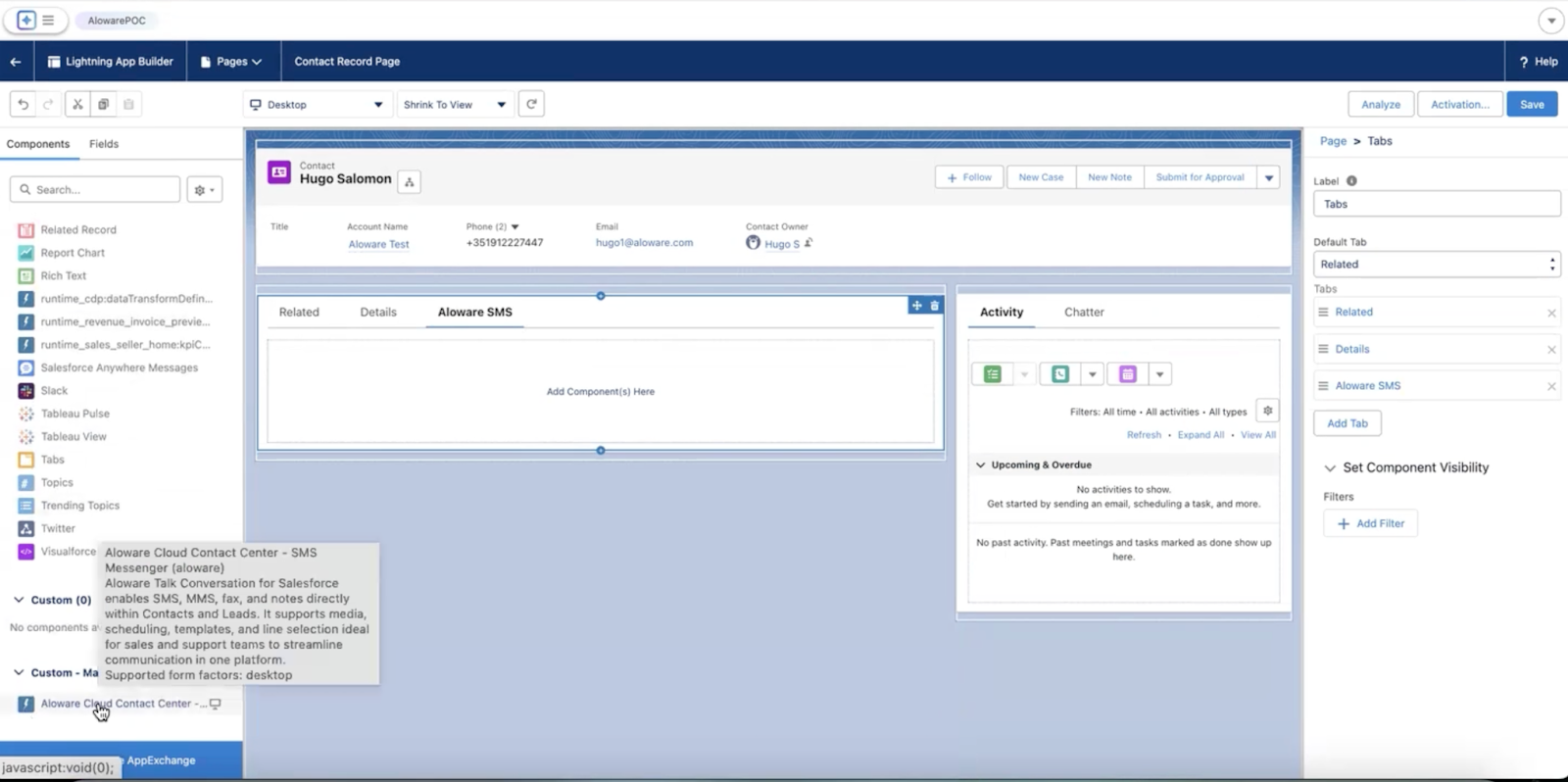
Task: Click the redo icon in the toolbar
Action: coord(48,104)
